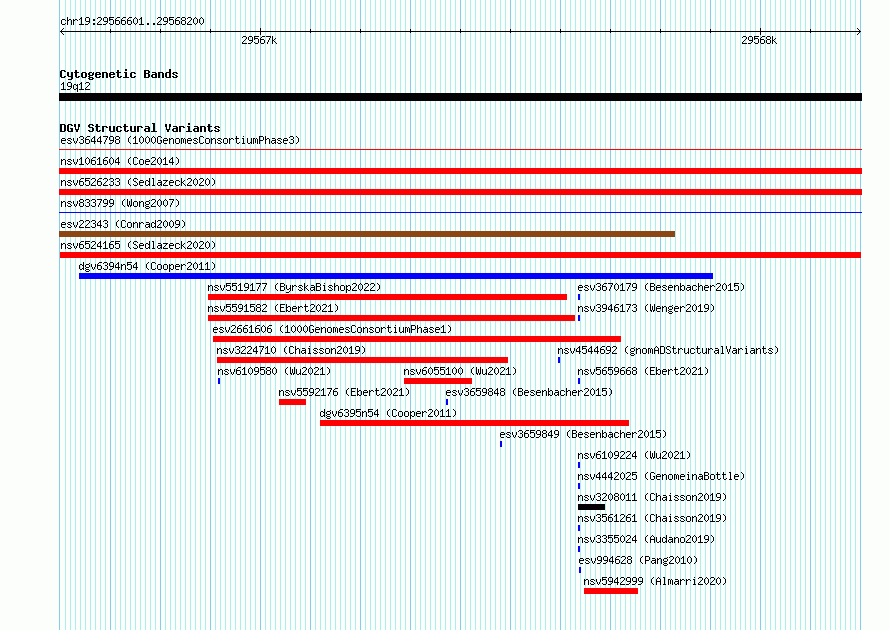Open the nsv3355024 (Audano2019) label

(x=646, y=539)
